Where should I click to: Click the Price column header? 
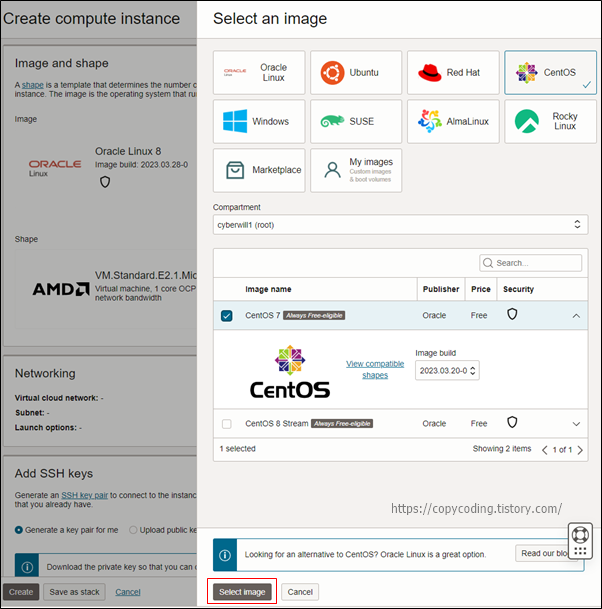pyautogui.click(x=481, y=289)
